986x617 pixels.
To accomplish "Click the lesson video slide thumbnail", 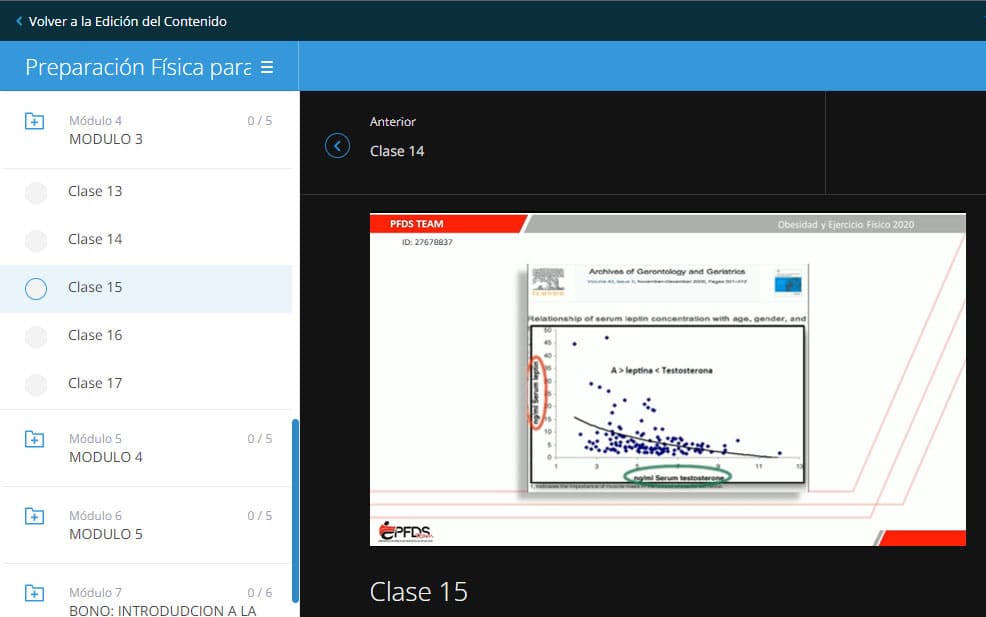I will point(667,380).
